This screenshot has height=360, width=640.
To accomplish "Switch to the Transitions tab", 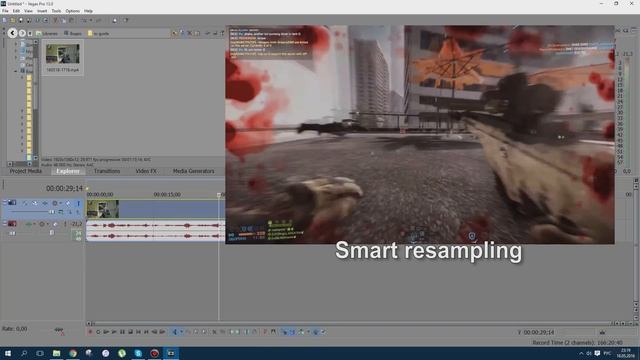I will pos(107,171).
